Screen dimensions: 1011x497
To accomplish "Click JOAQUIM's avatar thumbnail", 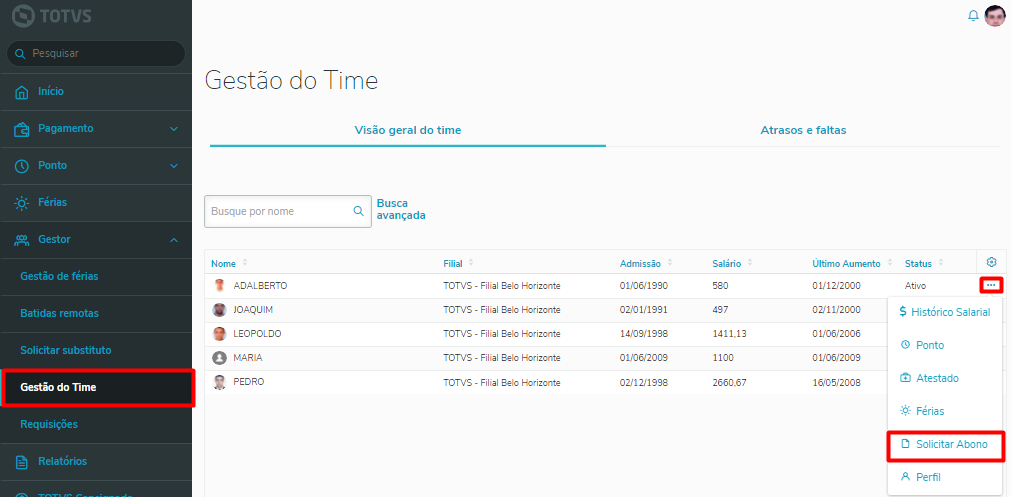I will (x=220, y=310).
